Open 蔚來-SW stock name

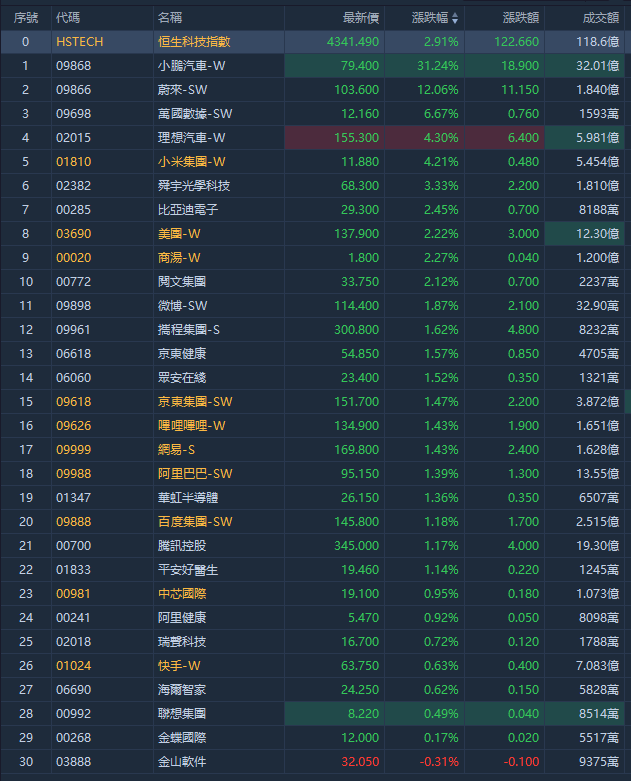click(x=183, y=90)
